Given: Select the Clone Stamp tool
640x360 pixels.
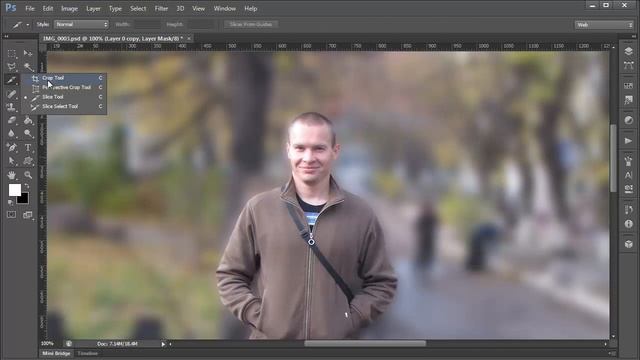Looking at the screenshot, I should [x=11, y=107].
